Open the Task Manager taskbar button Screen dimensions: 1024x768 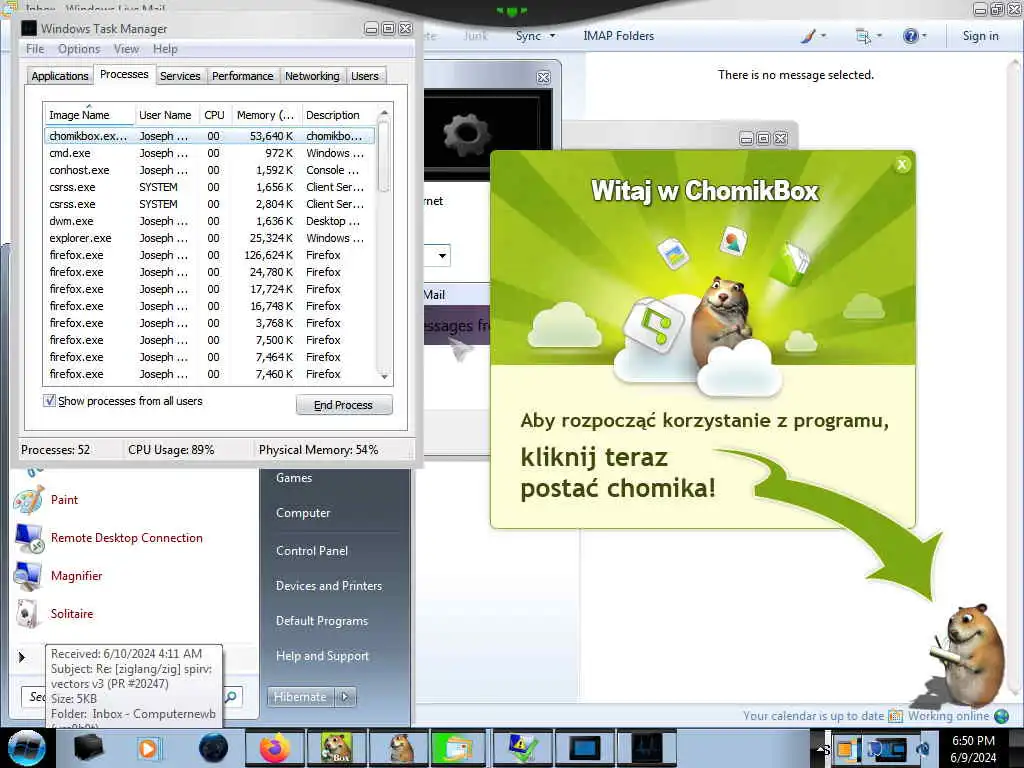pos(647,748)
